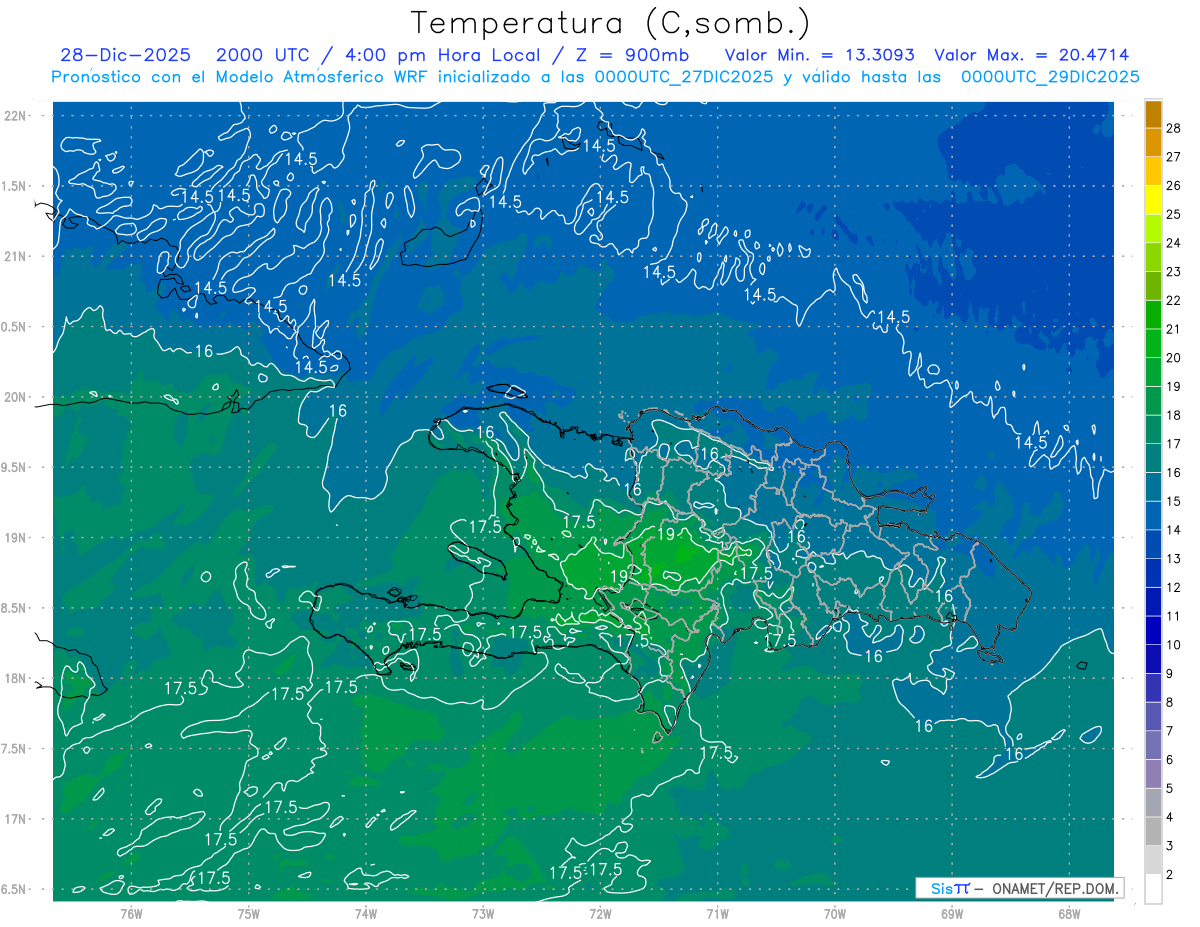Select the initialization stamp "0000UTC_27DIC2025"
The width and height of the screenshot is (1200, 927).
[x=683, y=77]
